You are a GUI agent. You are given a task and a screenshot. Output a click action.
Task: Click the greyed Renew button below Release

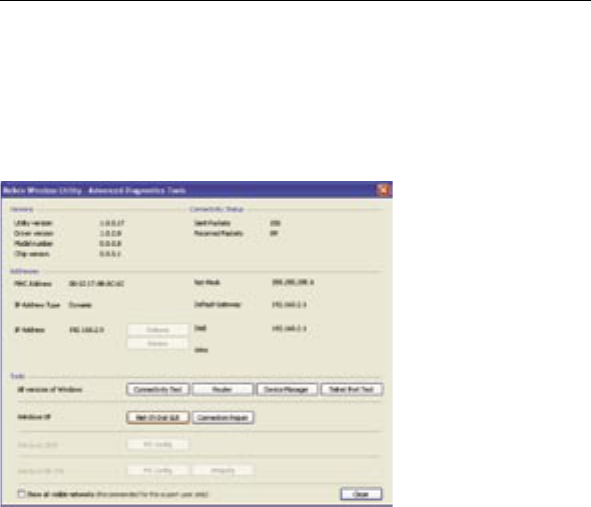(158, 343)
